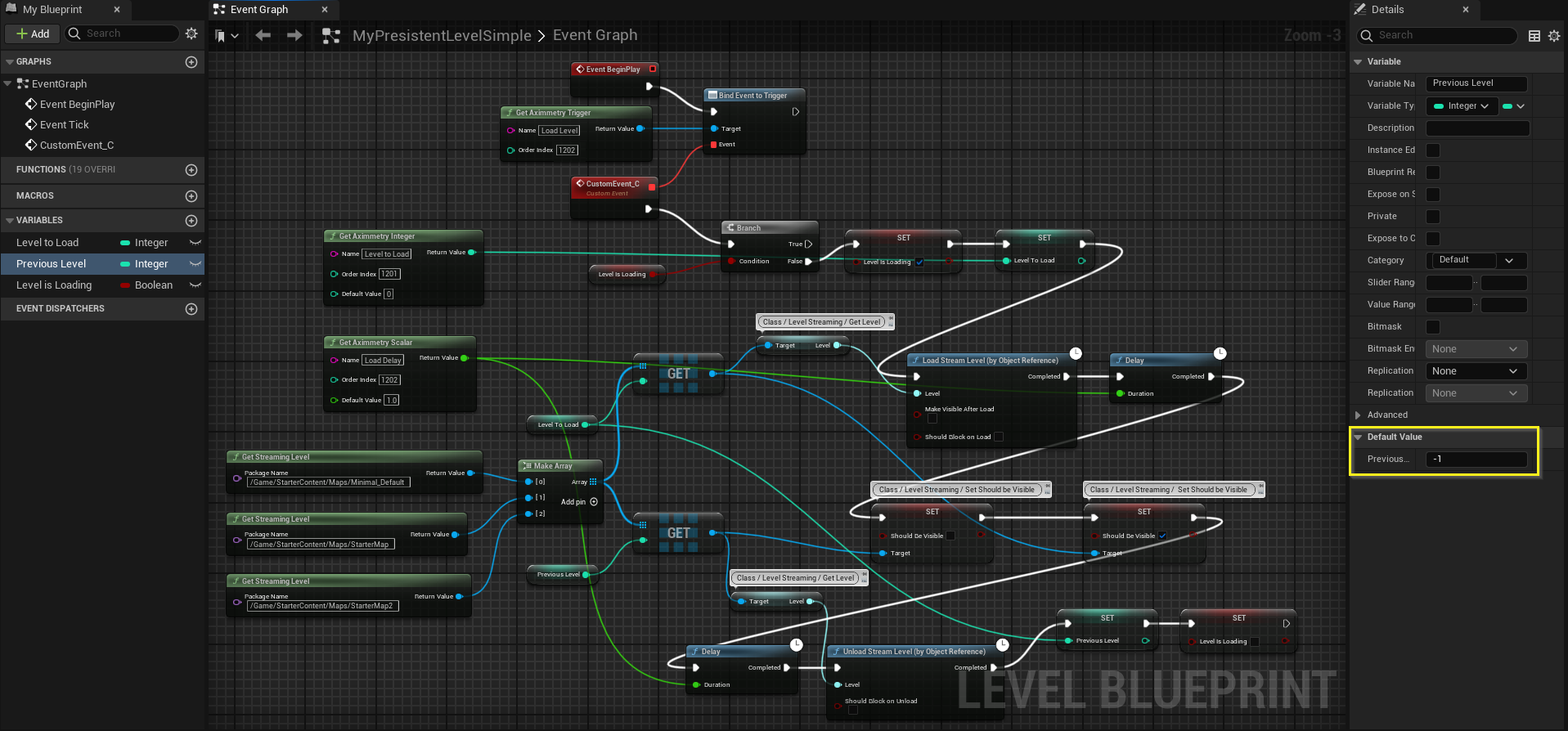This screenshot has height=731, width=1568.
Task: Select Event BeginPlay in graph list
Action: pyautogui.click(x=77, y=105)
